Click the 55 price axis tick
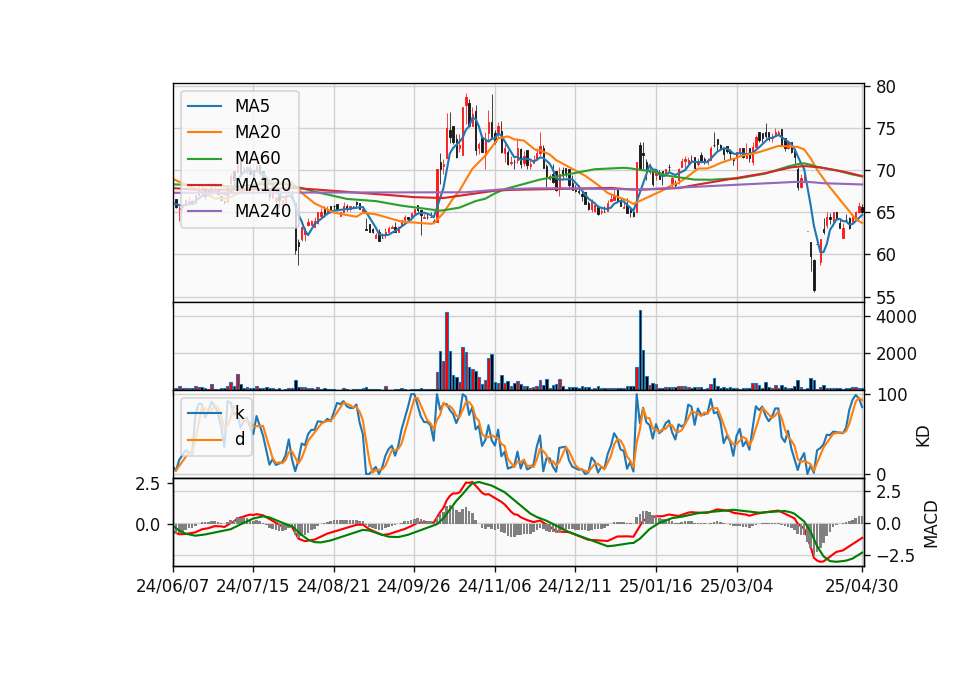Viewport: 960px width, 690px height. pos(885,298)
